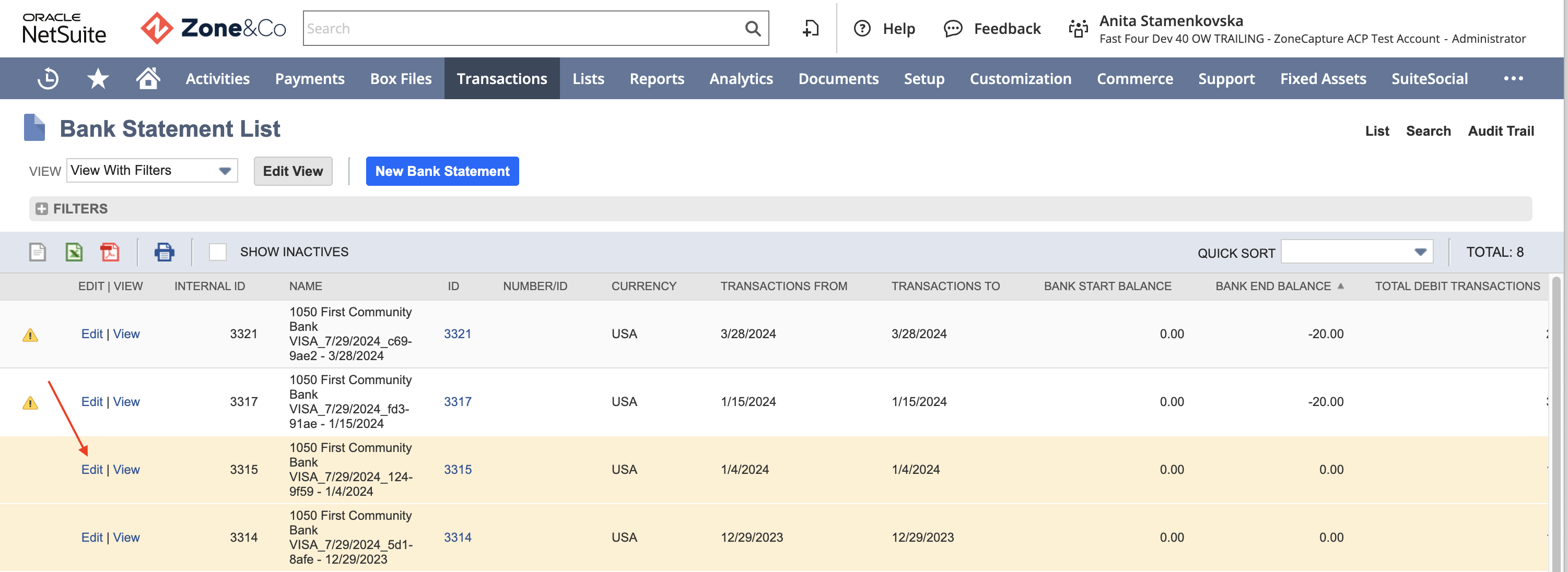The image size is (1568, 572).
Task: Click the Create New plus-page icon
Action: pyautogui.click(x=810, y=29)
